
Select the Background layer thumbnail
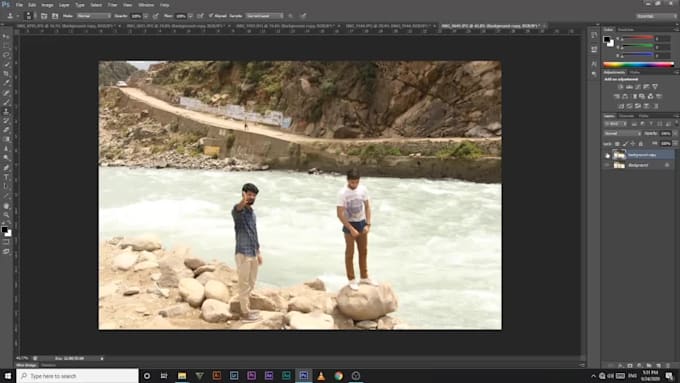(x=619, y=165)
